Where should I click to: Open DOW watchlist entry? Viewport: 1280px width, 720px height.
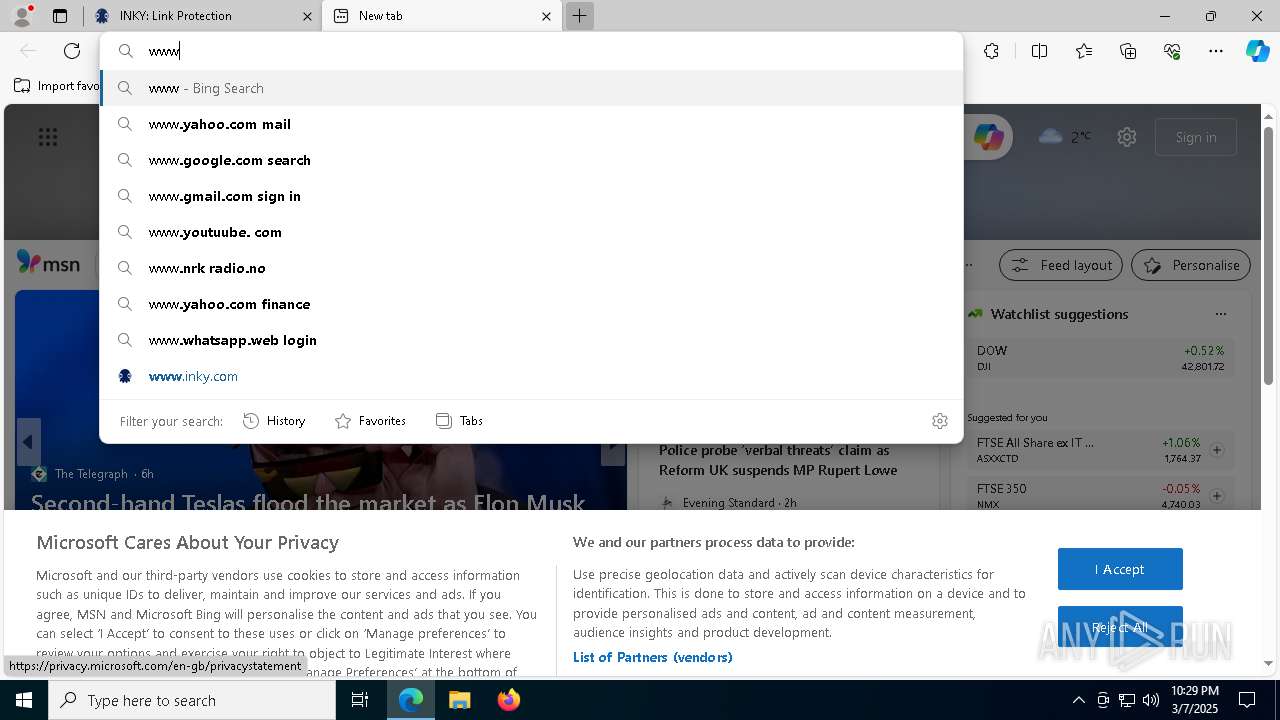pyautogui.click(x=1100, y=358)
